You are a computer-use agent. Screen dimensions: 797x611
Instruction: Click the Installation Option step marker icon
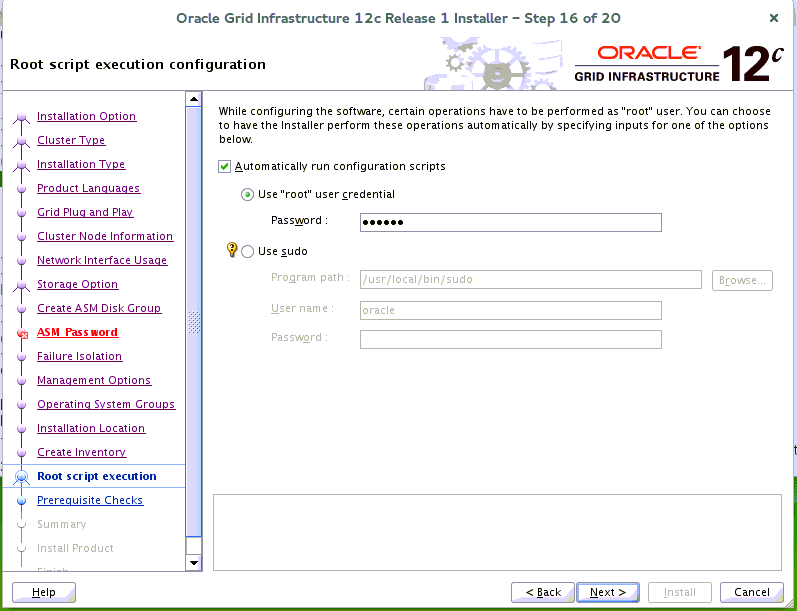[21, 118]
